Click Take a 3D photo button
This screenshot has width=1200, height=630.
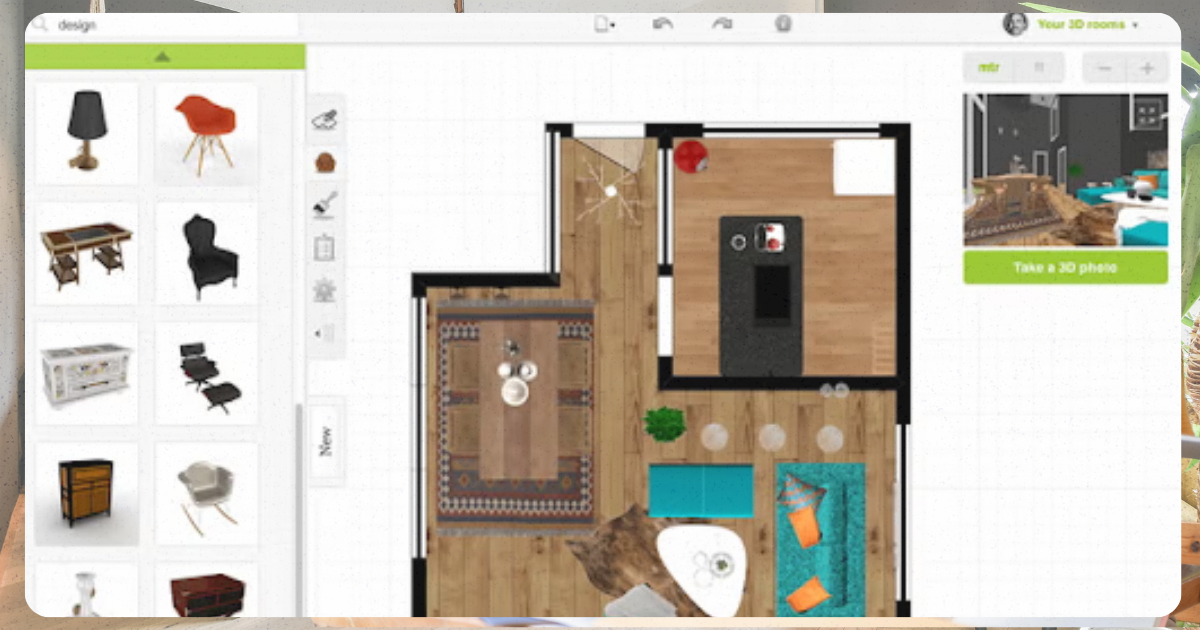coord(1065,268)
